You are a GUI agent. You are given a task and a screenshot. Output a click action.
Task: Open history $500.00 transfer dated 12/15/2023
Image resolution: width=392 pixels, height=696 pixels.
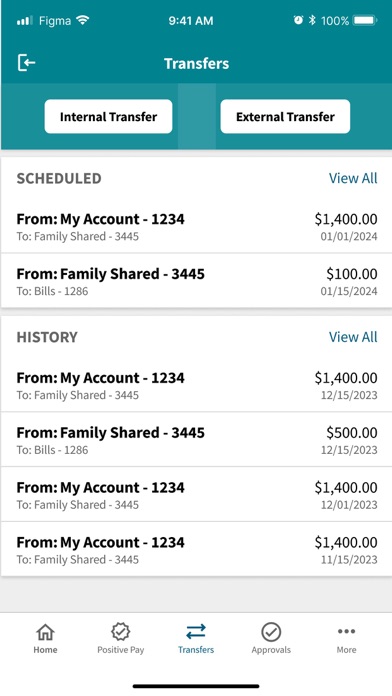pos(196,439)
